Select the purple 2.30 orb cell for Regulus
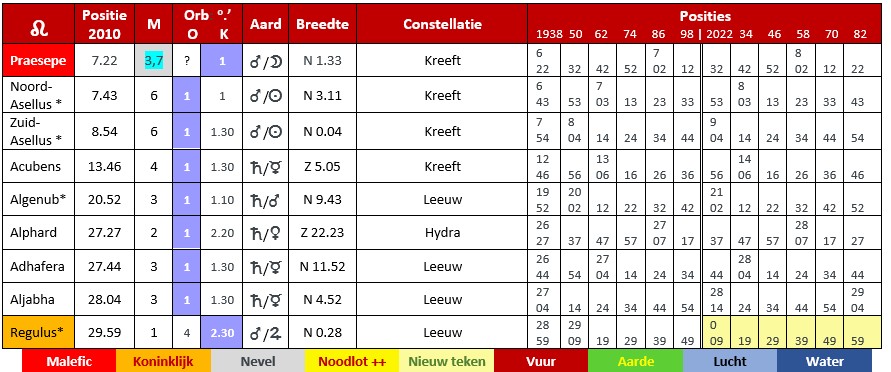Image resolution: width=891 pixels, height=372 pixels. coord(222,333)
